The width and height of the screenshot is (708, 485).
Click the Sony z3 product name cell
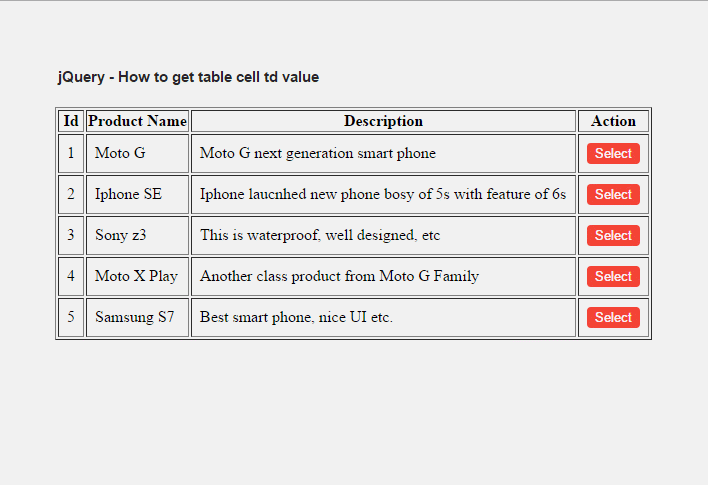click(121, 235)
